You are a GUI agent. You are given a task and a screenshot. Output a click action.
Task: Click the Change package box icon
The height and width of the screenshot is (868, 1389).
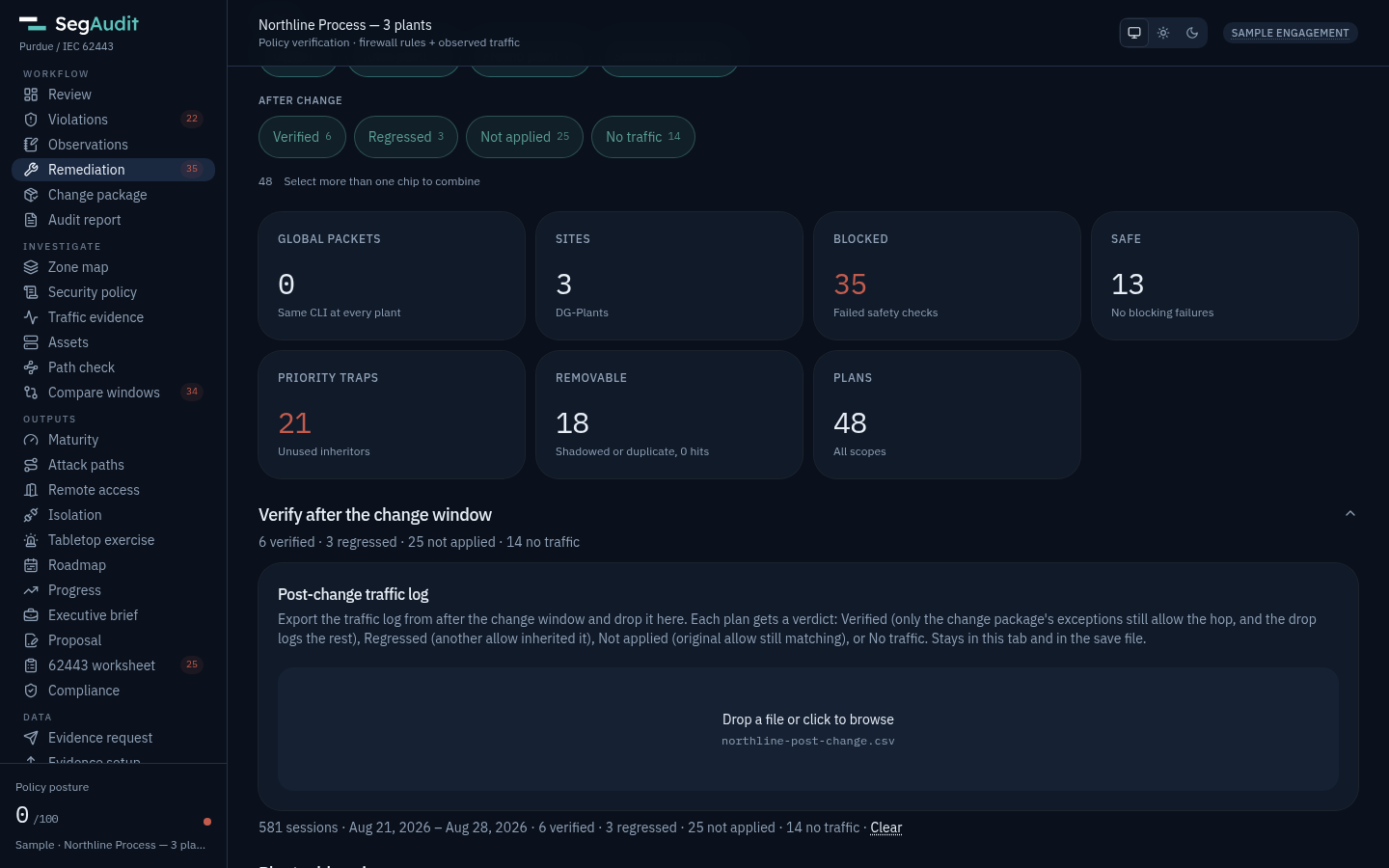(x=31, y=195)
